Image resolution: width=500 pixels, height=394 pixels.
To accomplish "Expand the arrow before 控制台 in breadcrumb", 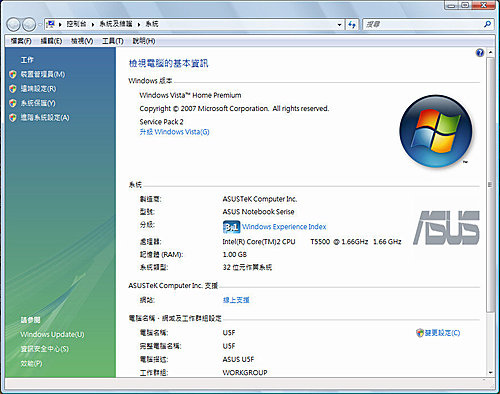I will [60, 24].
